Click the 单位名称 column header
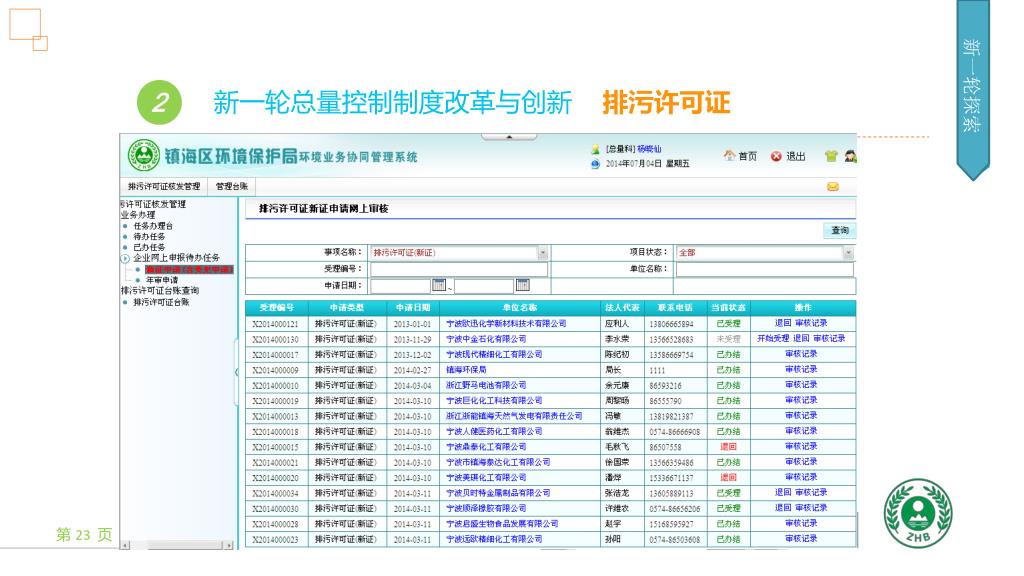The height and width of the screenshot is (576, 1024). [x=520, y=308]
